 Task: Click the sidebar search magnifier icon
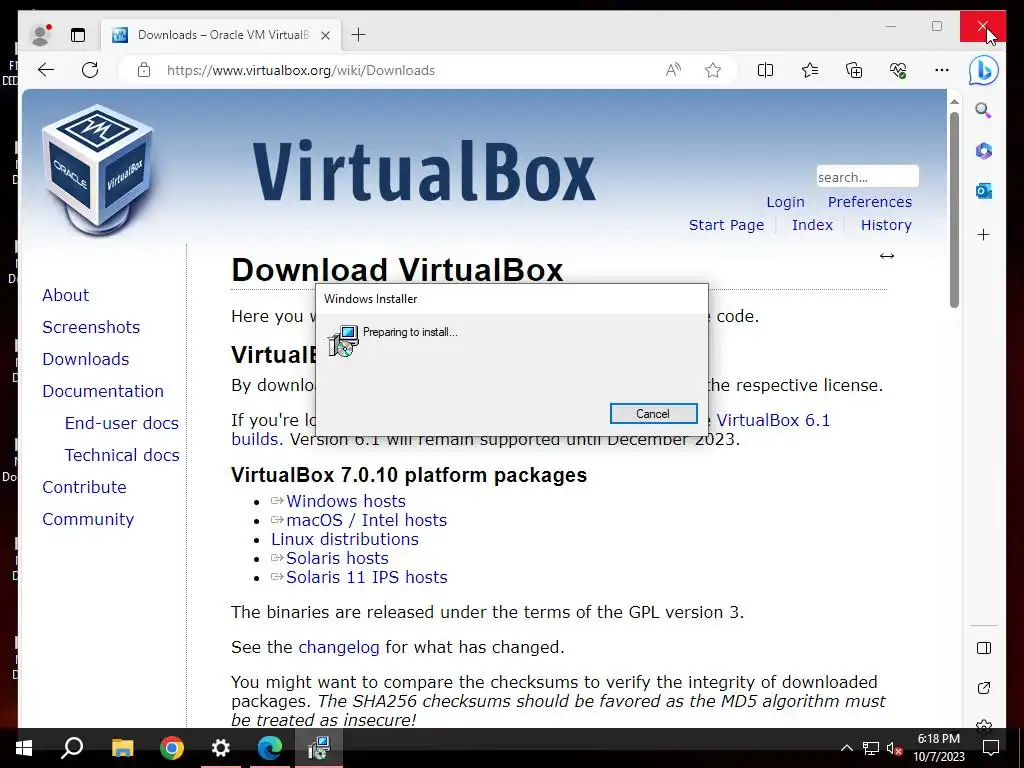pyautogui.click(x=984, y=110)
